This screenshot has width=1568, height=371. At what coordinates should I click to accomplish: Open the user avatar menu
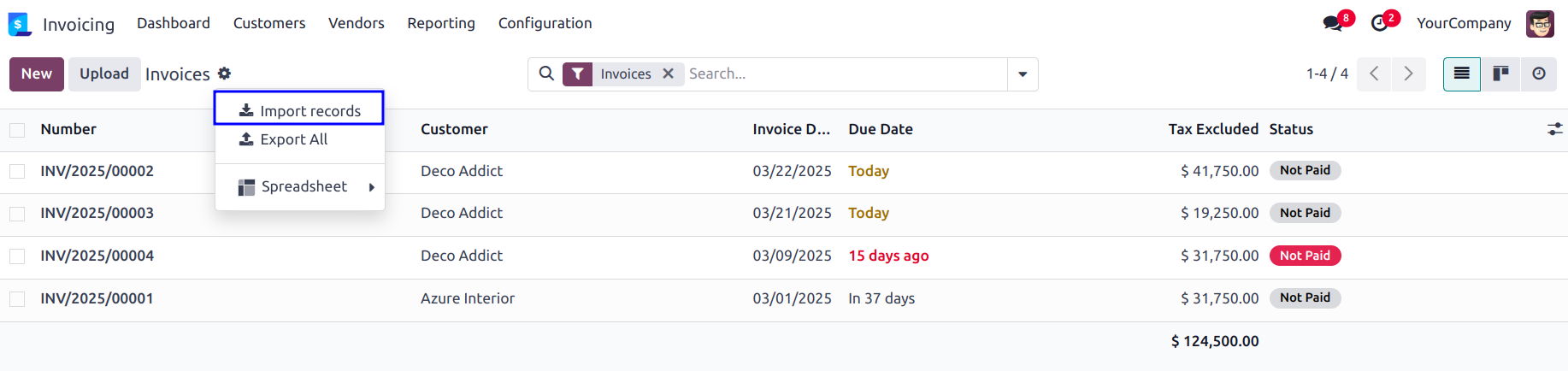(x=1540, y=24)
